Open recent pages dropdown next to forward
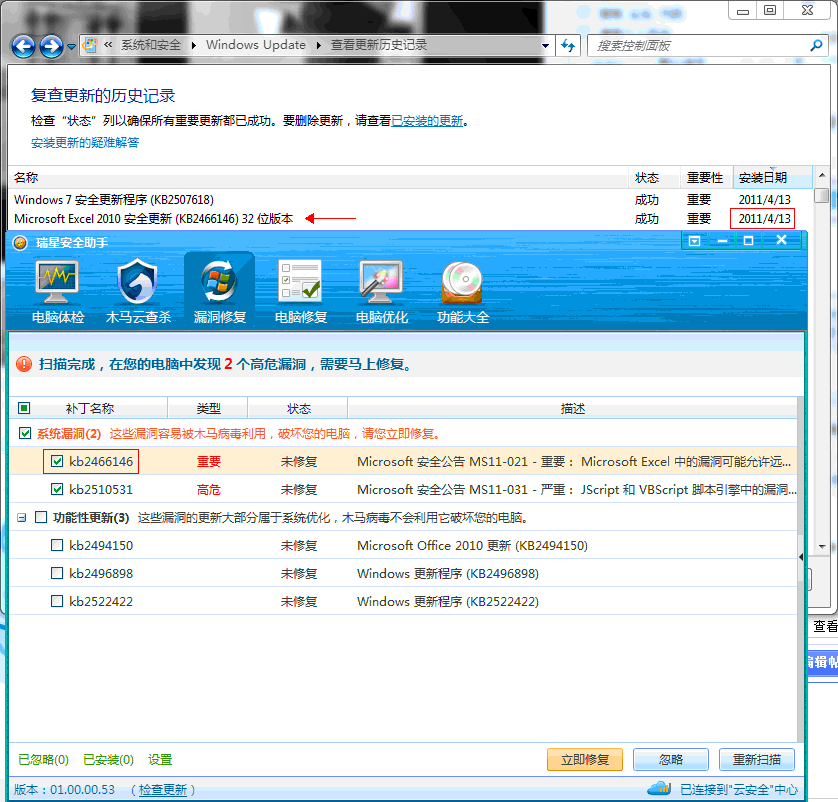This screenshot has width=838, height=802. (x=71, y=47)
